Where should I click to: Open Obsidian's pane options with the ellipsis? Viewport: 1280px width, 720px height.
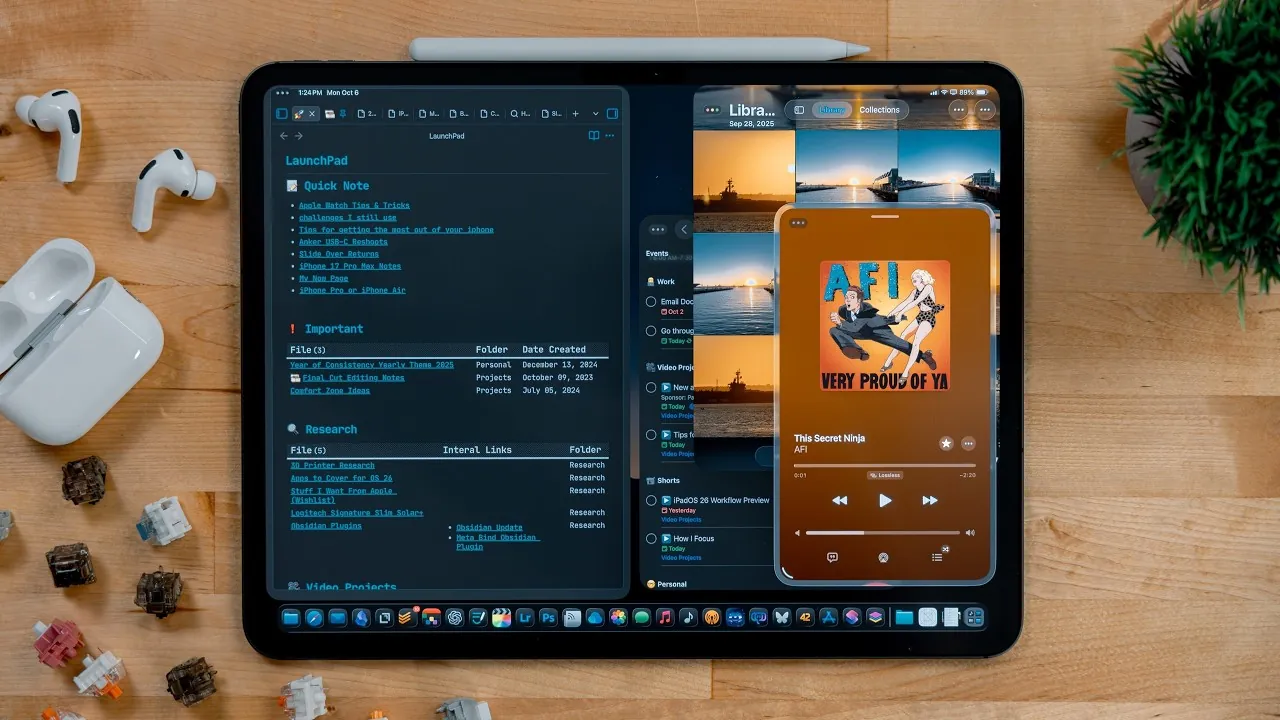click(x=608, y=136)
